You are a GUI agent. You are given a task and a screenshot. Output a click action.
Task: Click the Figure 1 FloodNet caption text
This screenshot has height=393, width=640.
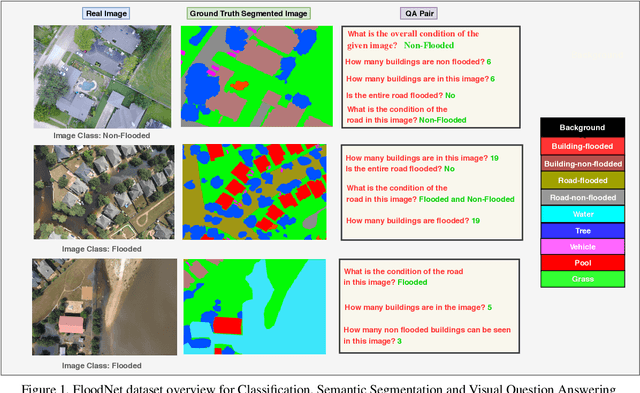[x=319, y=389]
